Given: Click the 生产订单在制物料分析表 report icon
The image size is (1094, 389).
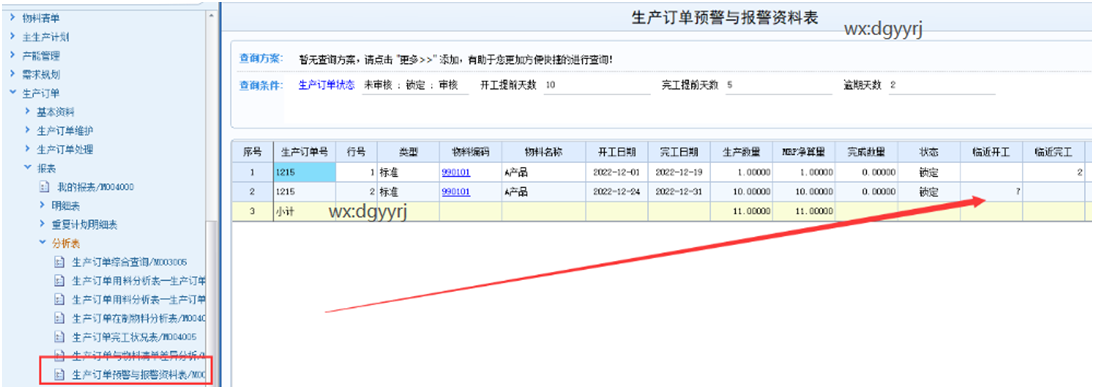Looking at the screenshot, I should (59, 319).
